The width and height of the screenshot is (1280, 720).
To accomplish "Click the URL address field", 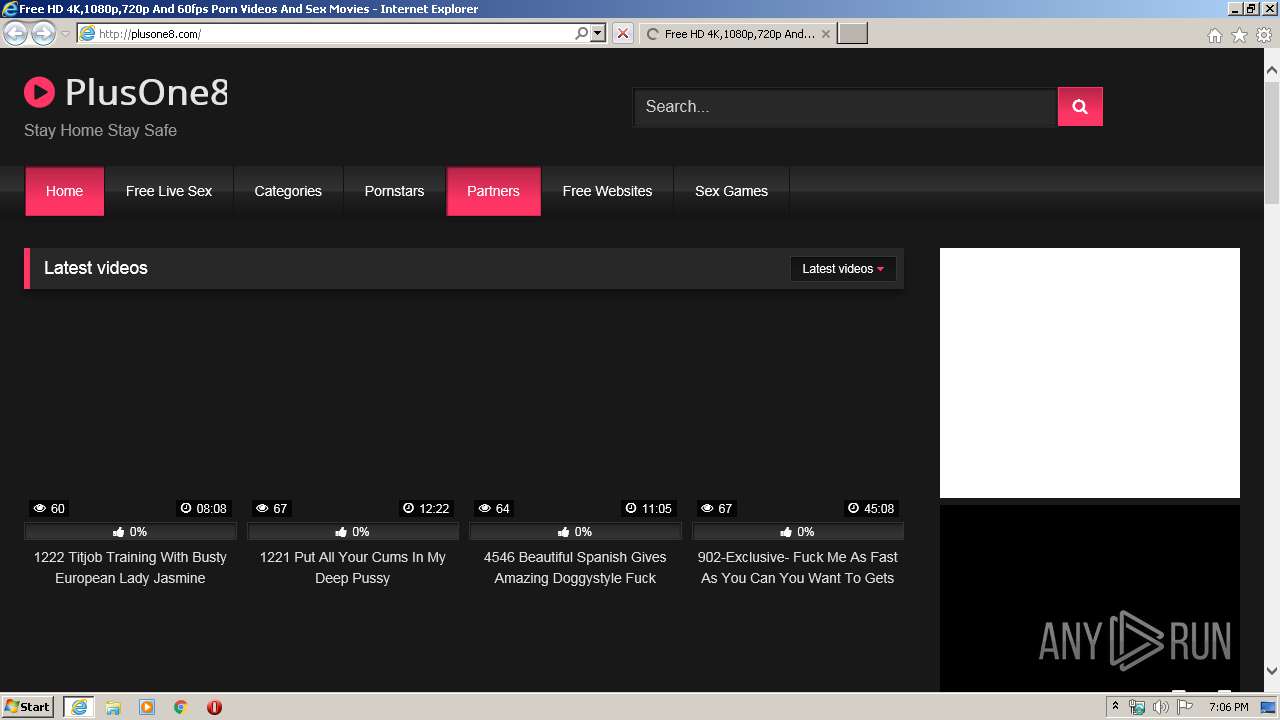I will (335, 33).
